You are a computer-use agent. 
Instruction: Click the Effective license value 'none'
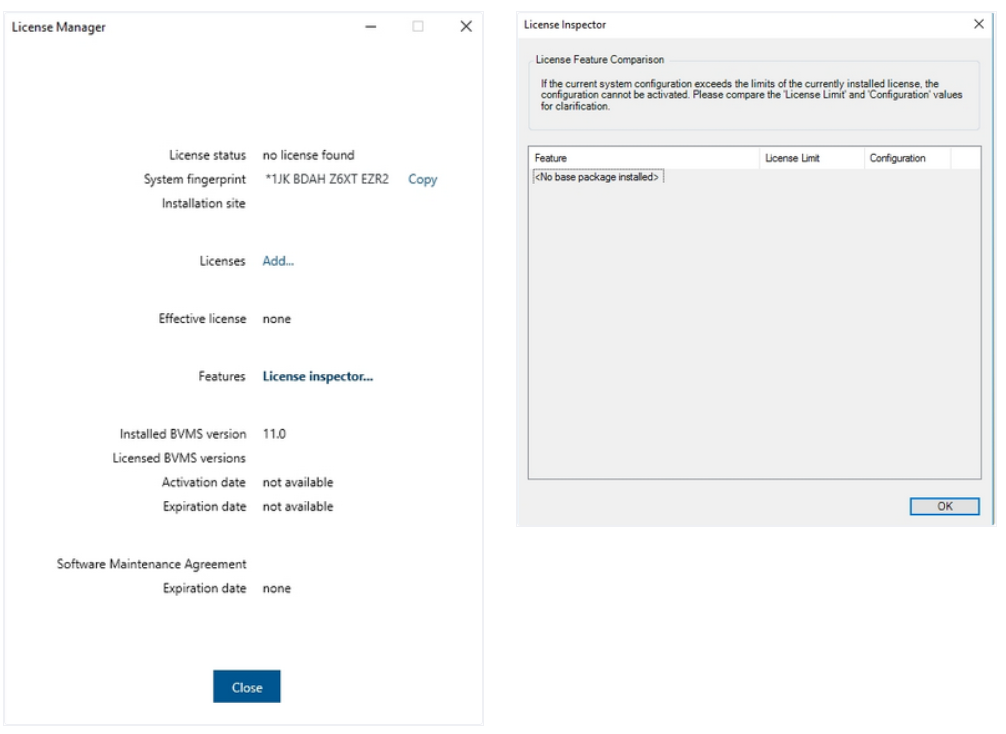click(277, 319)
